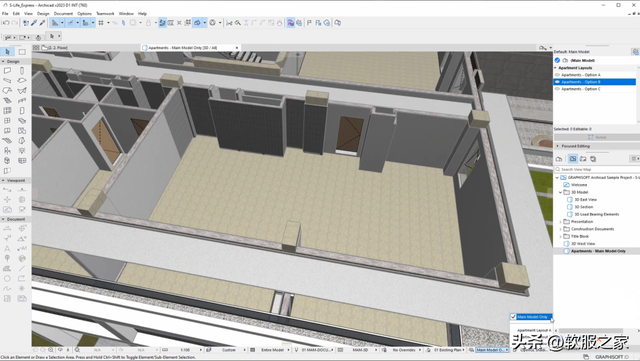
Task: Expand the Construction Documents folder
Action: pyautogui.click(x=560, y=229)
